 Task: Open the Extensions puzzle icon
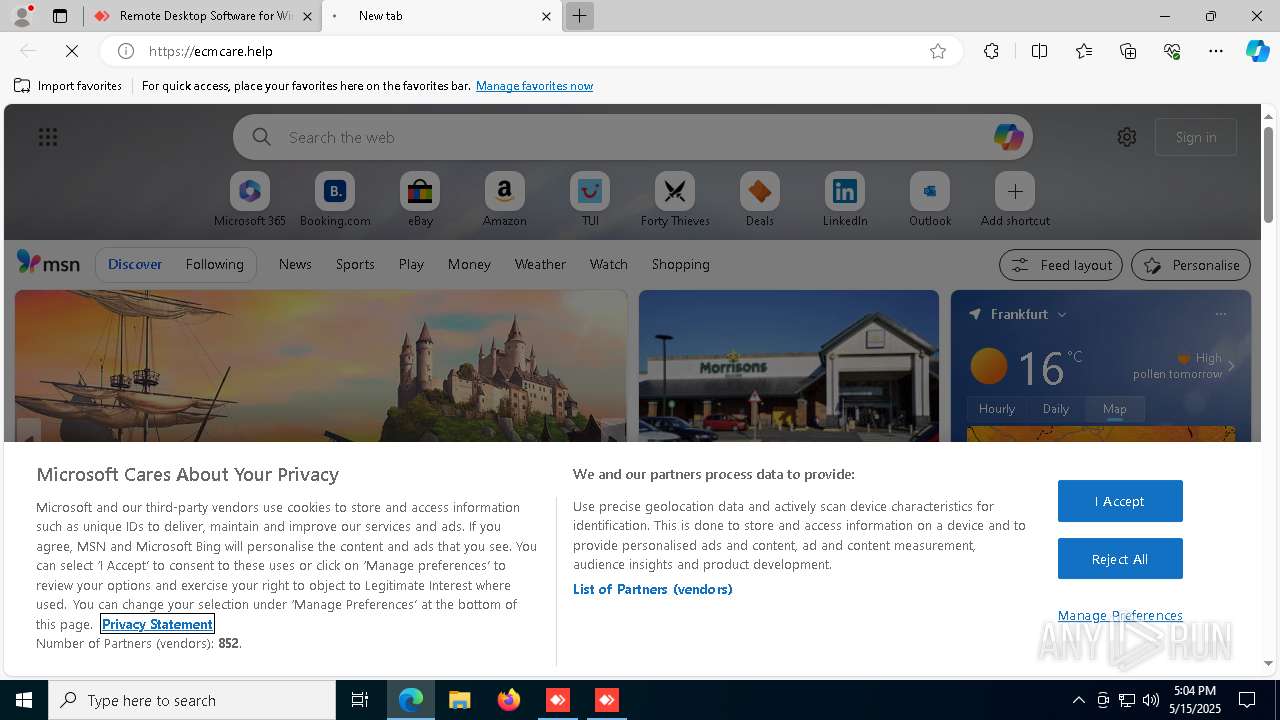tap(991, 51)
